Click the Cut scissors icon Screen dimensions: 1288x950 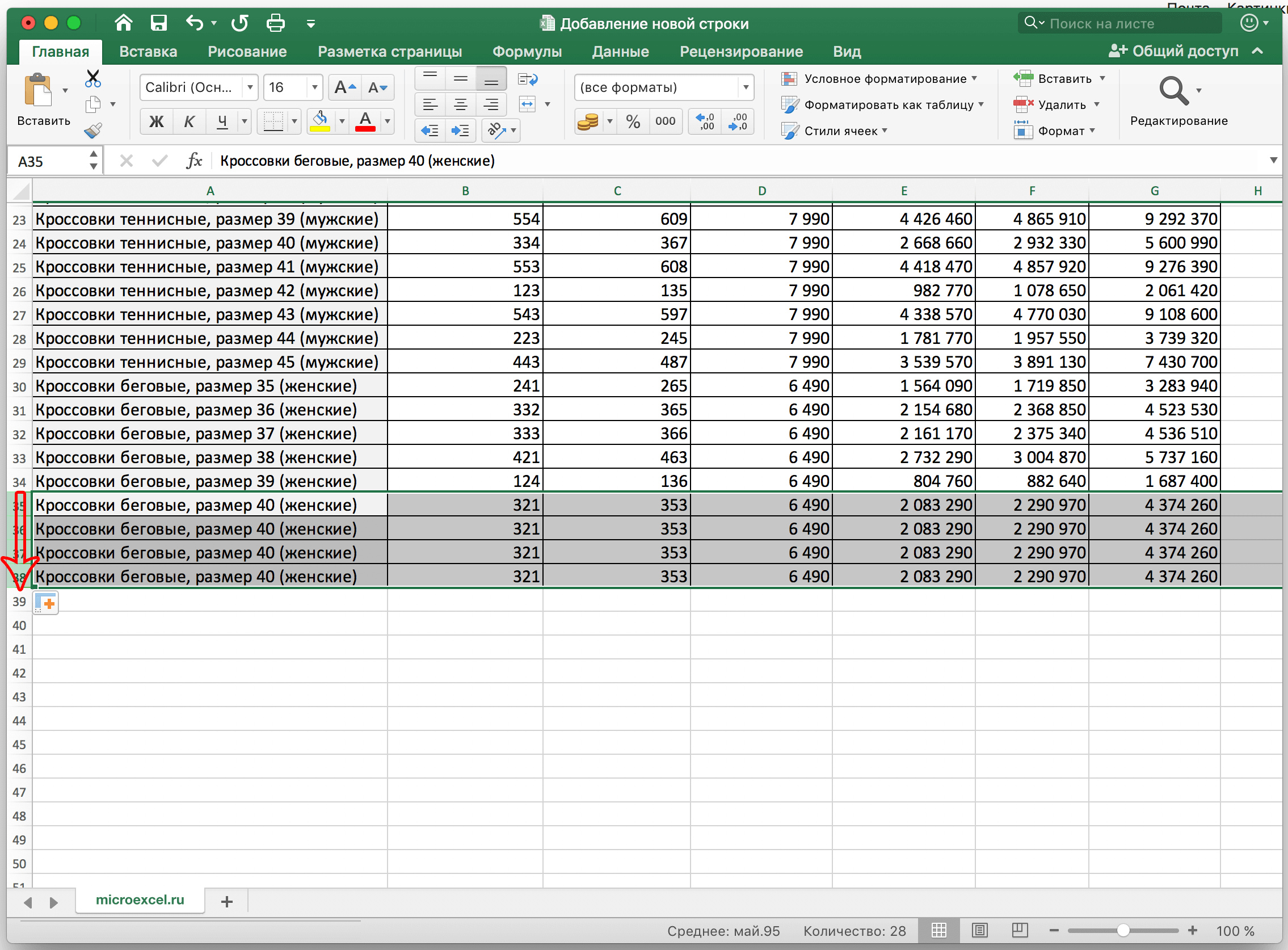point(92,78)
